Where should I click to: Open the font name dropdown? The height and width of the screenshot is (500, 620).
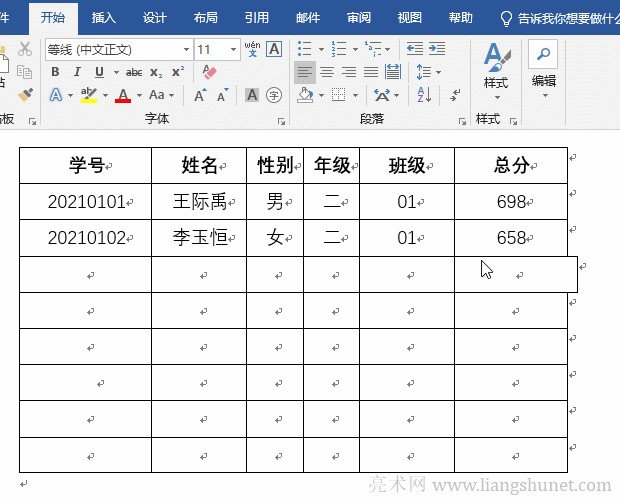[186, 49]
